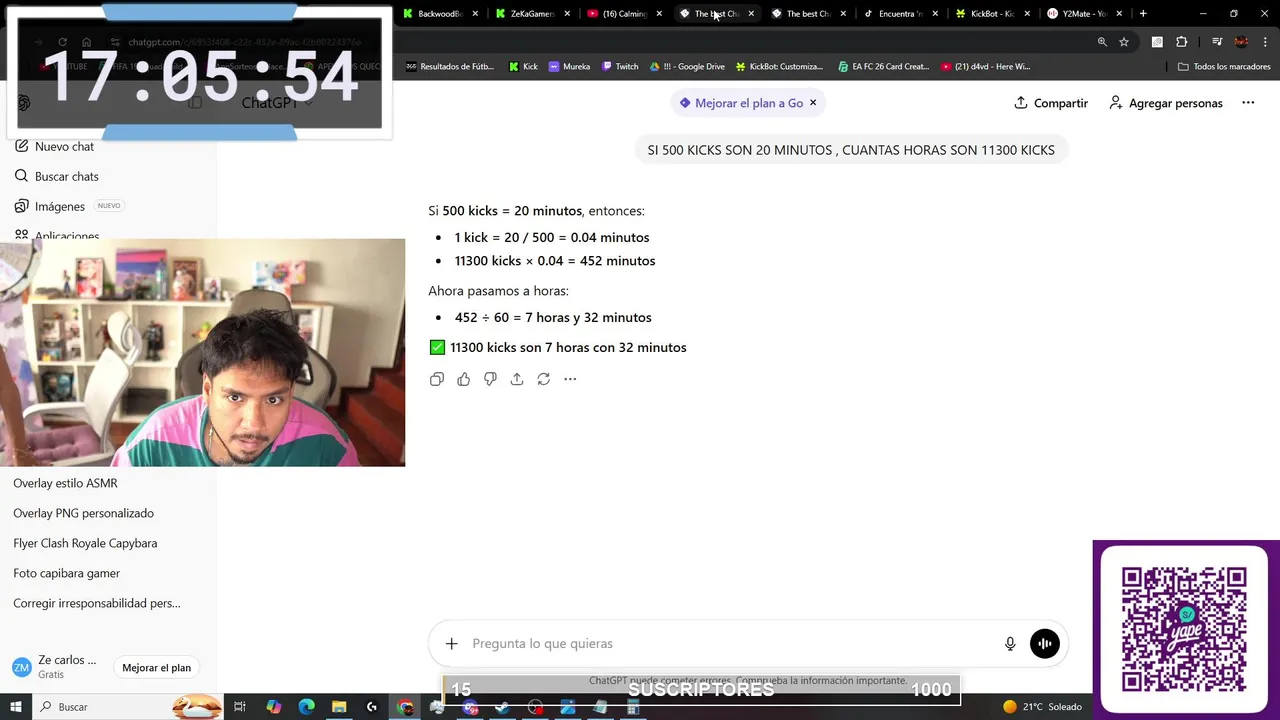The width and height of the screenshot is (1280, 720).
Task: Start a Nuevo chat
Action: (55, 146)
